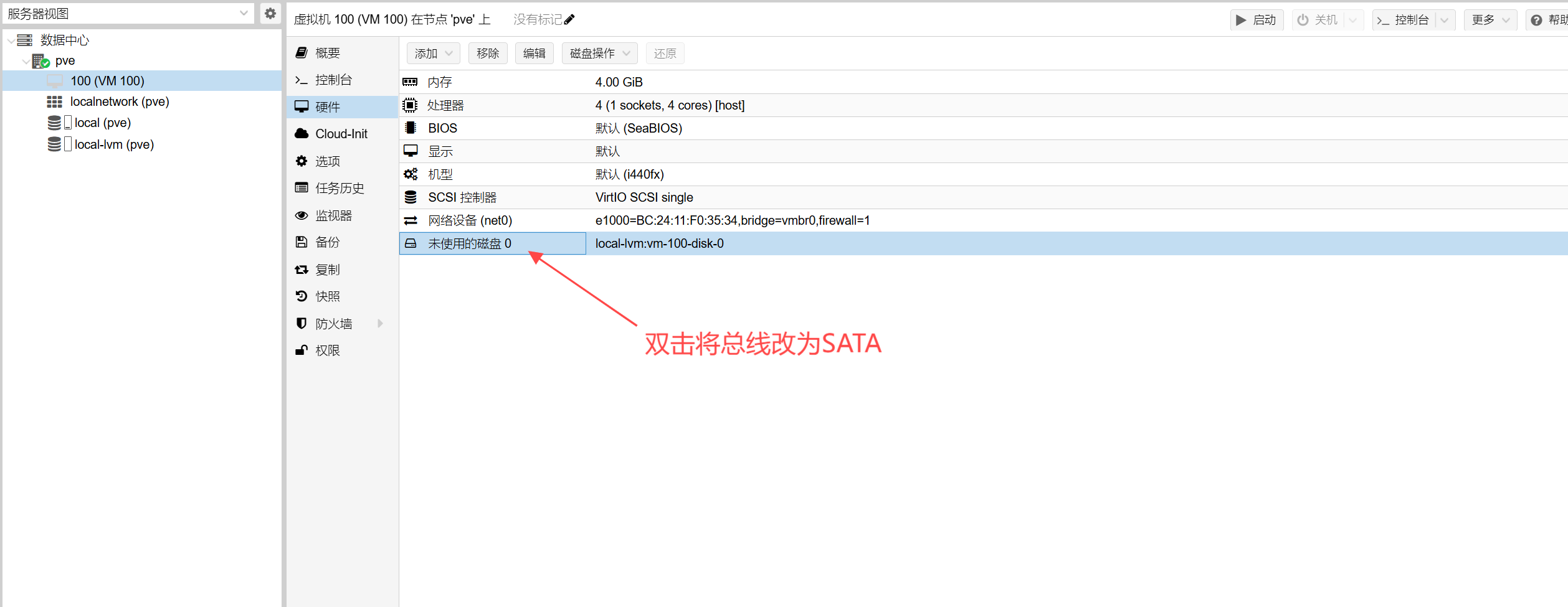Click the gears icon in the 机型 row

[410, 174]
